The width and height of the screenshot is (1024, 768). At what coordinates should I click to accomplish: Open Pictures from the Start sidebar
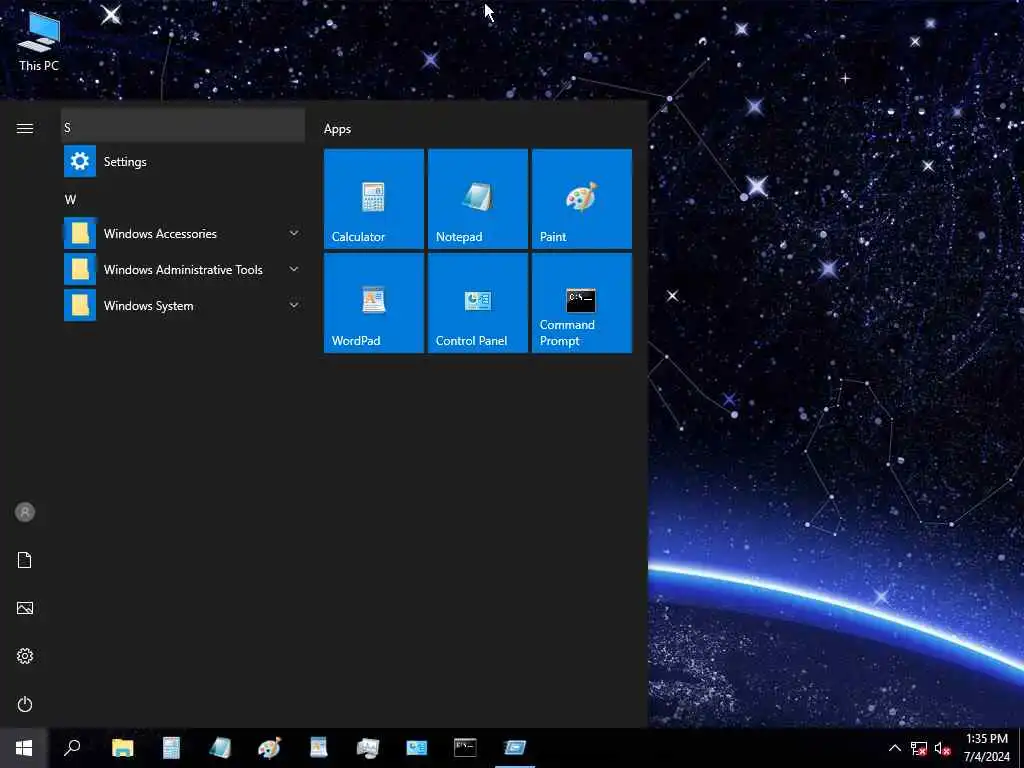(25, 608)
